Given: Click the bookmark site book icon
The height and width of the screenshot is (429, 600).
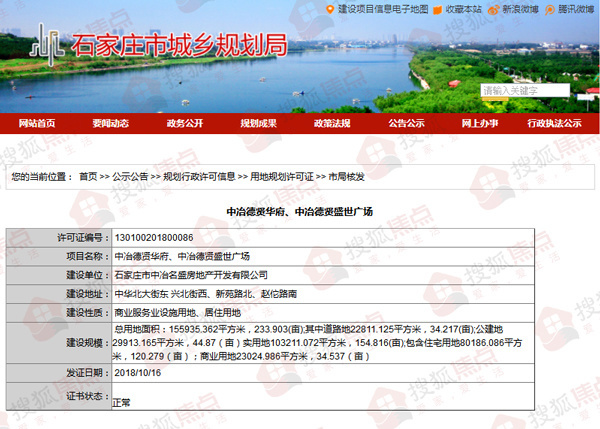Looking at the screenshot, I should [x=437, y=8].
